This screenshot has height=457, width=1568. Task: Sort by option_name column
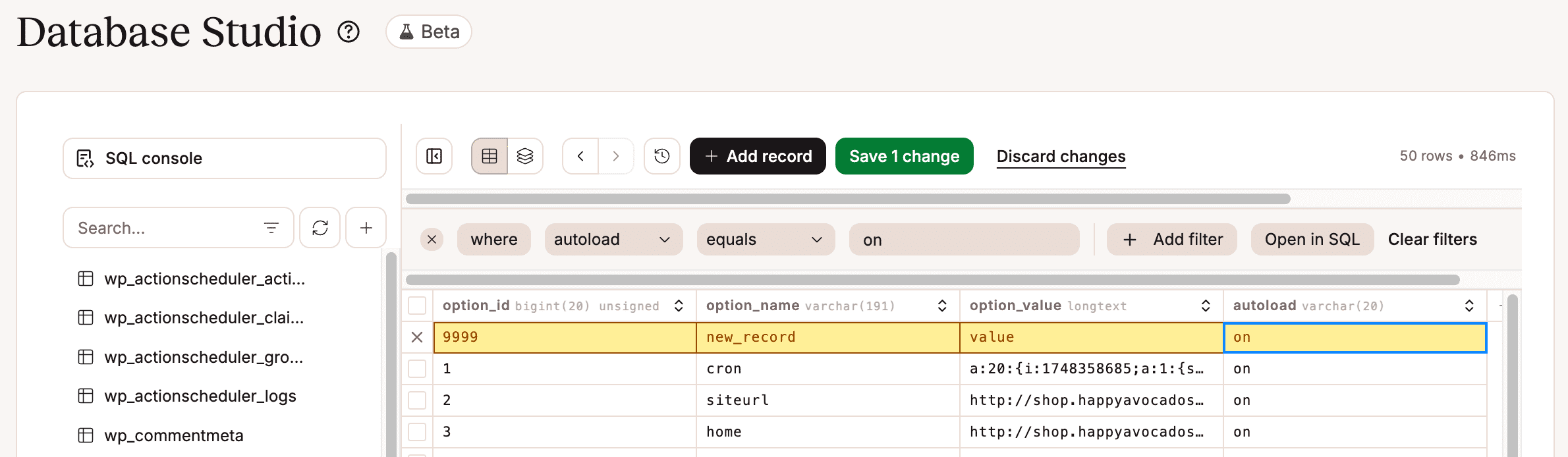coord(942,306)
